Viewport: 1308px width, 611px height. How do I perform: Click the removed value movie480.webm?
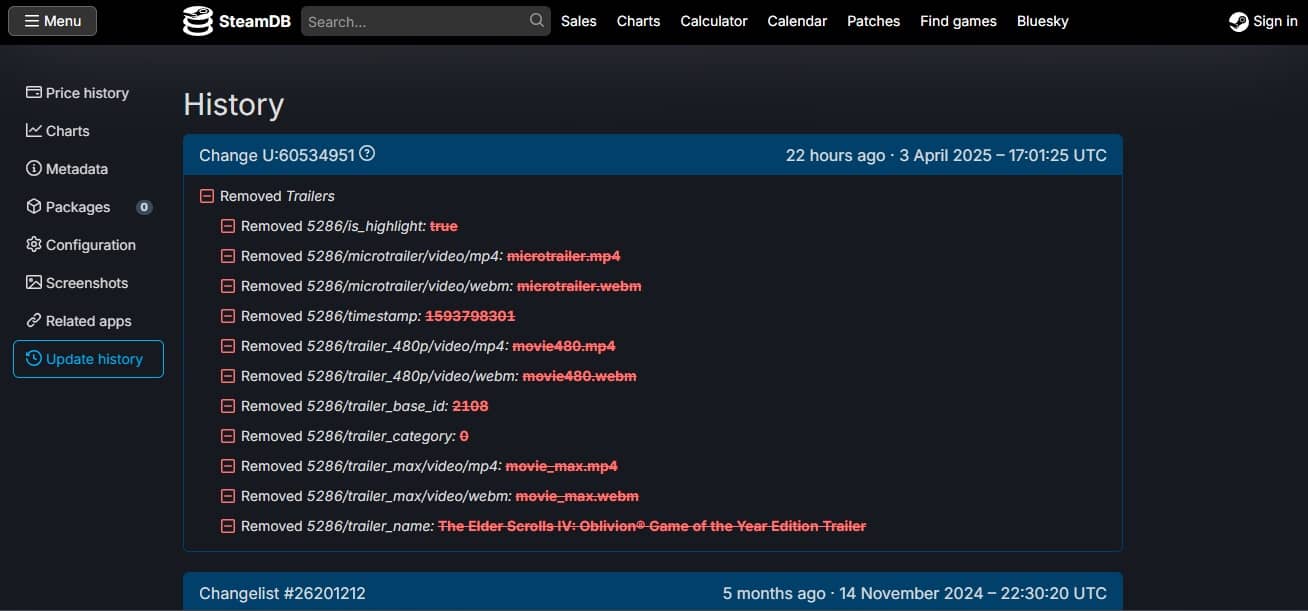click(x=579, y=376)
